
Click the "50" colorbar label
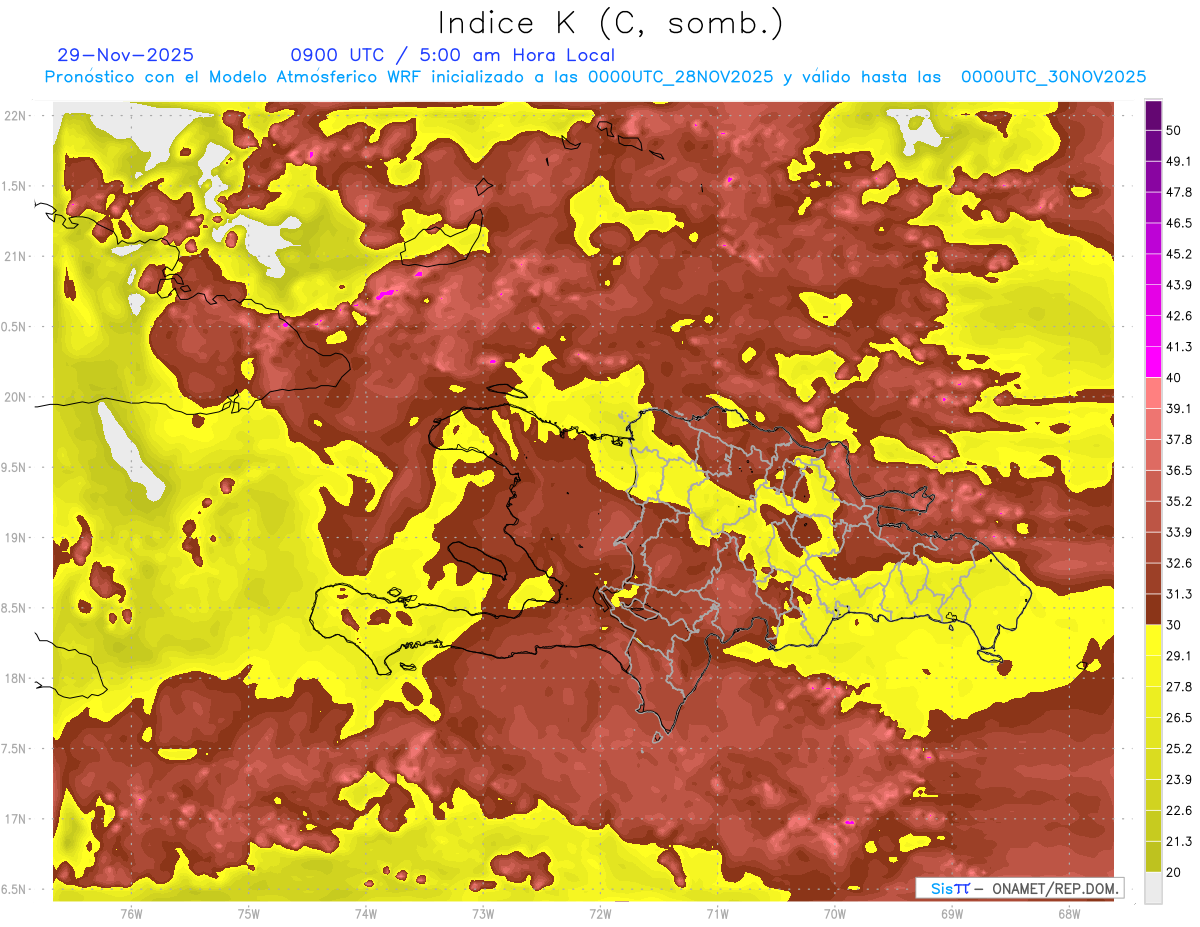pos(1174,130)
